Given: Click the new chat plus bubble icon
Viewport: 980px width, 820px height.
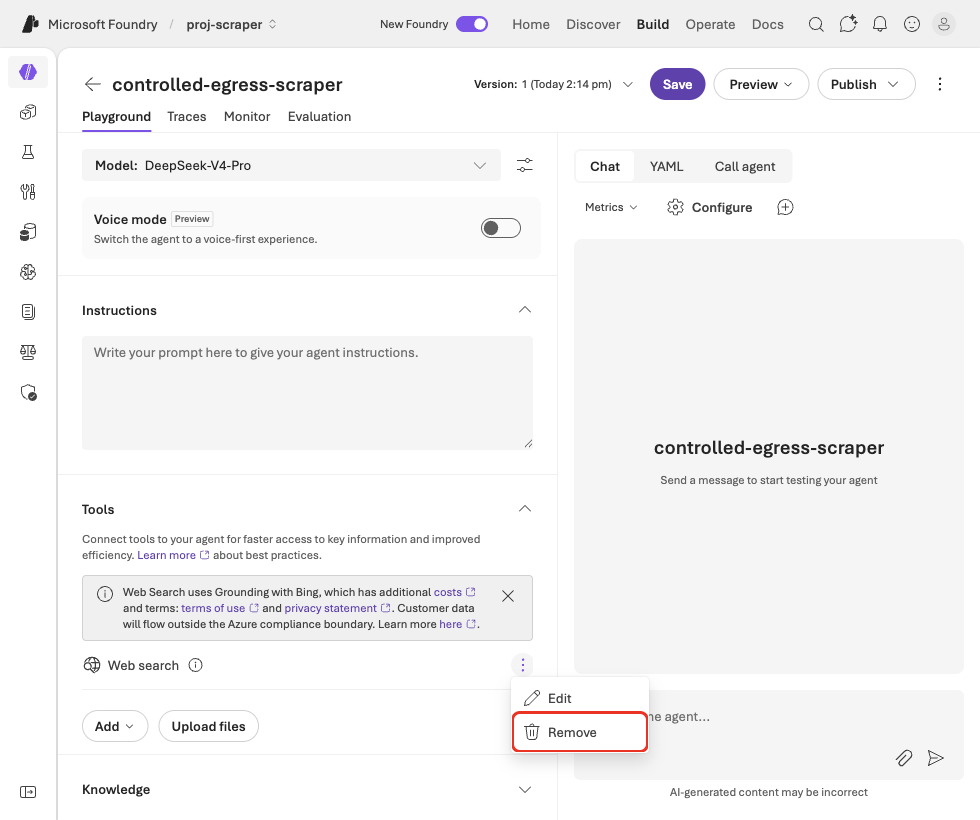Looking at the screenshot, I should [x=785, y=208].
